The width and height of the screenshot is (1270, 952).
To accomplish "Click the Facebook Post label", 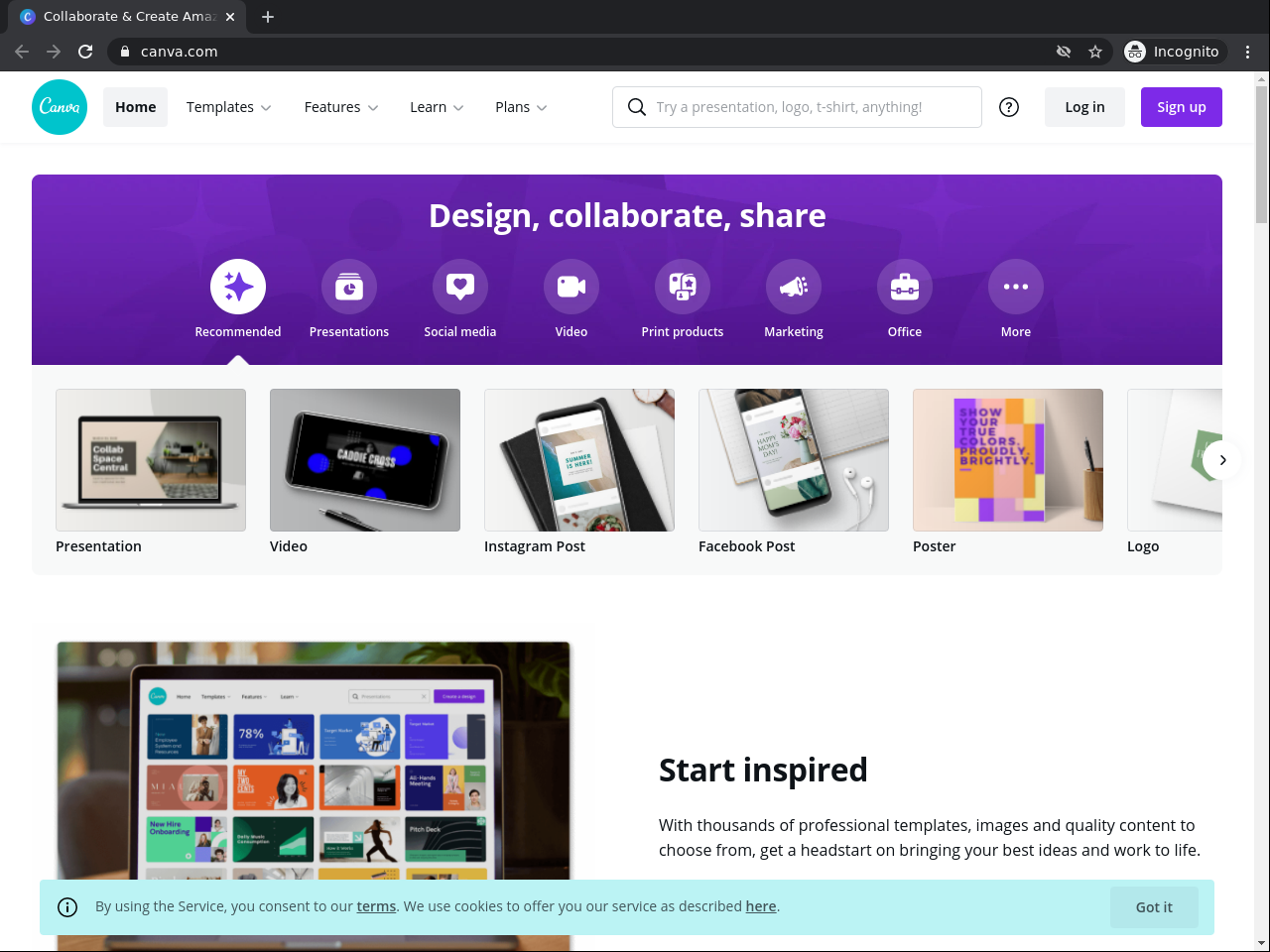I will 747,546.
